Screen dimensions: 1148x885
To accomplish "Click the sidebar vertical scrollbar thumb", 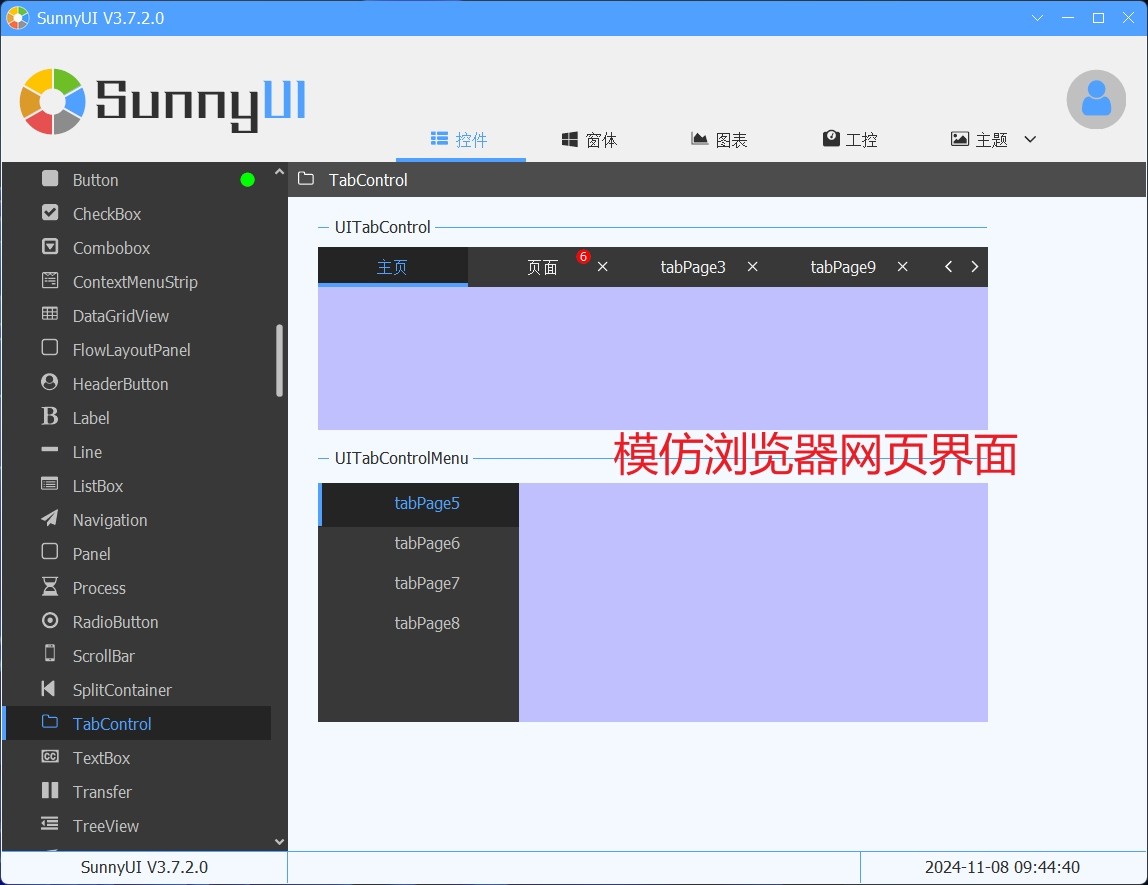I will click(x=279, y=360).
